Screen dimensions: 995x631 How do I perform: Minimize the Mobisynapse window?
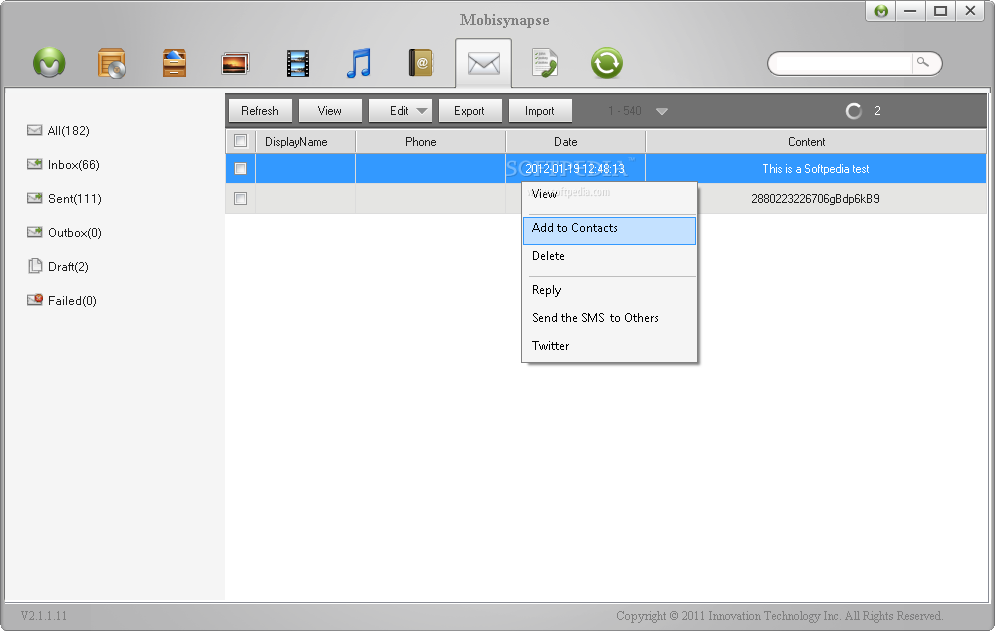[x=911, y=11]
